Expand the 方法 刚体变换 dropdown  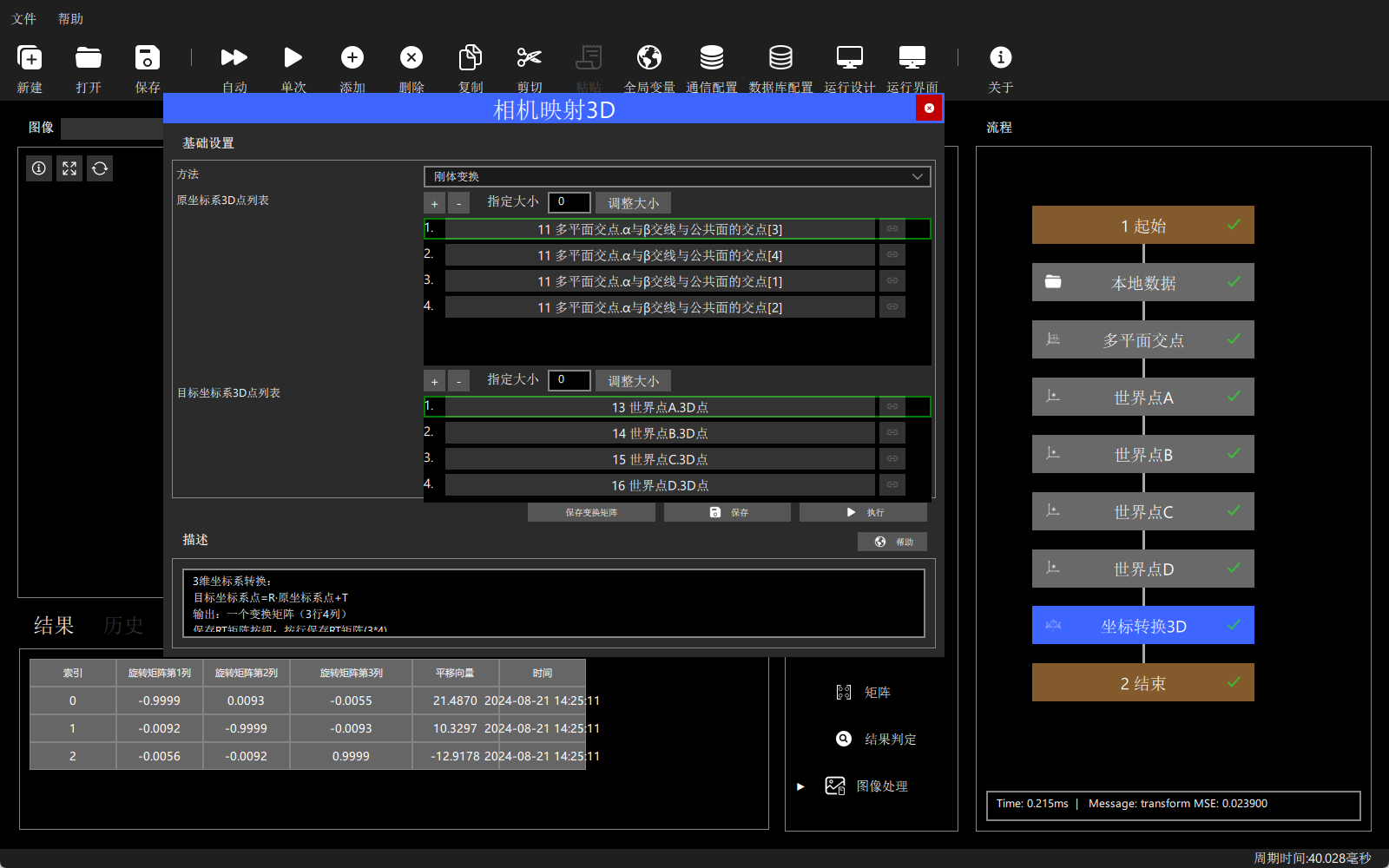pos(677,176)
